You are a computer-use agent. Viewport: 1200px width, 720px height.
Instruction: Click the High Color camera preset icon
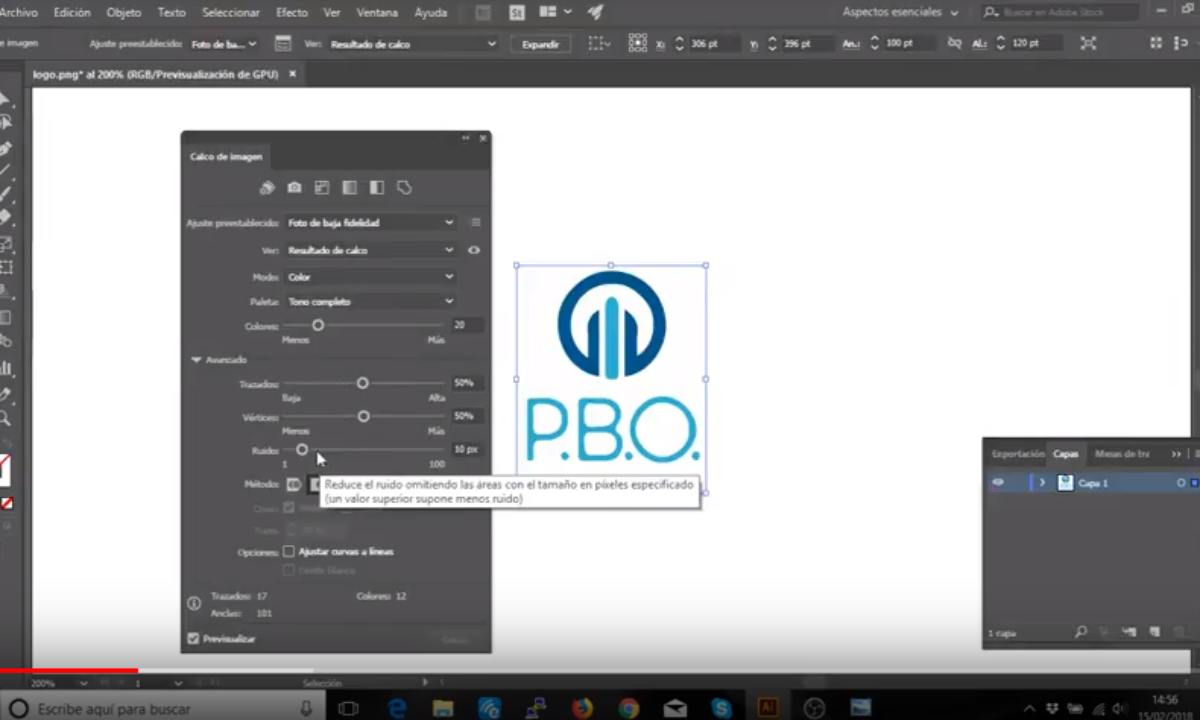(294, 187)
